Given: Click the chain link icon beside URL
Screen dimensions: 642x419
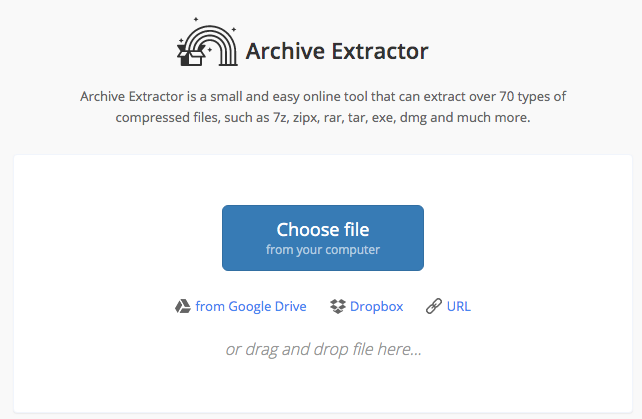Looking at the screenshot, I should click(x=433, y=306).
